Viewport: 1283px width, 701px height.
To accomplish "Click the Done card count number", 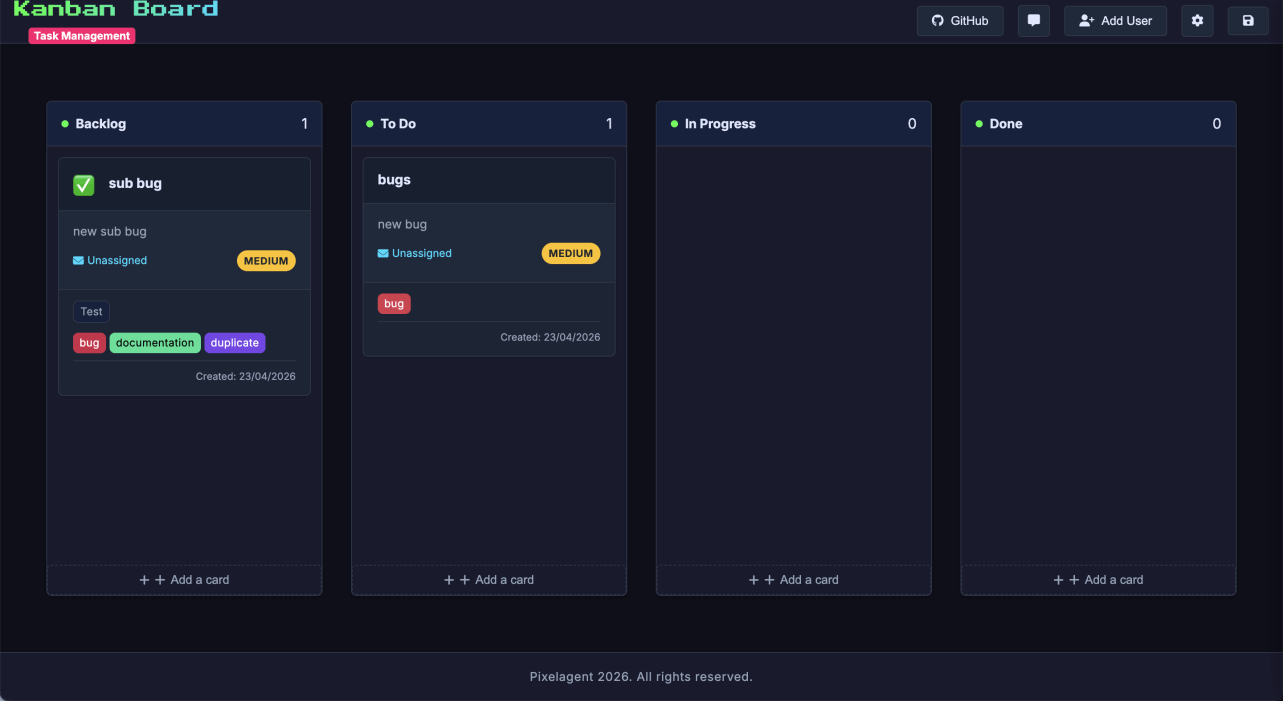I will pyautogui.click(x=1217, y=124).
